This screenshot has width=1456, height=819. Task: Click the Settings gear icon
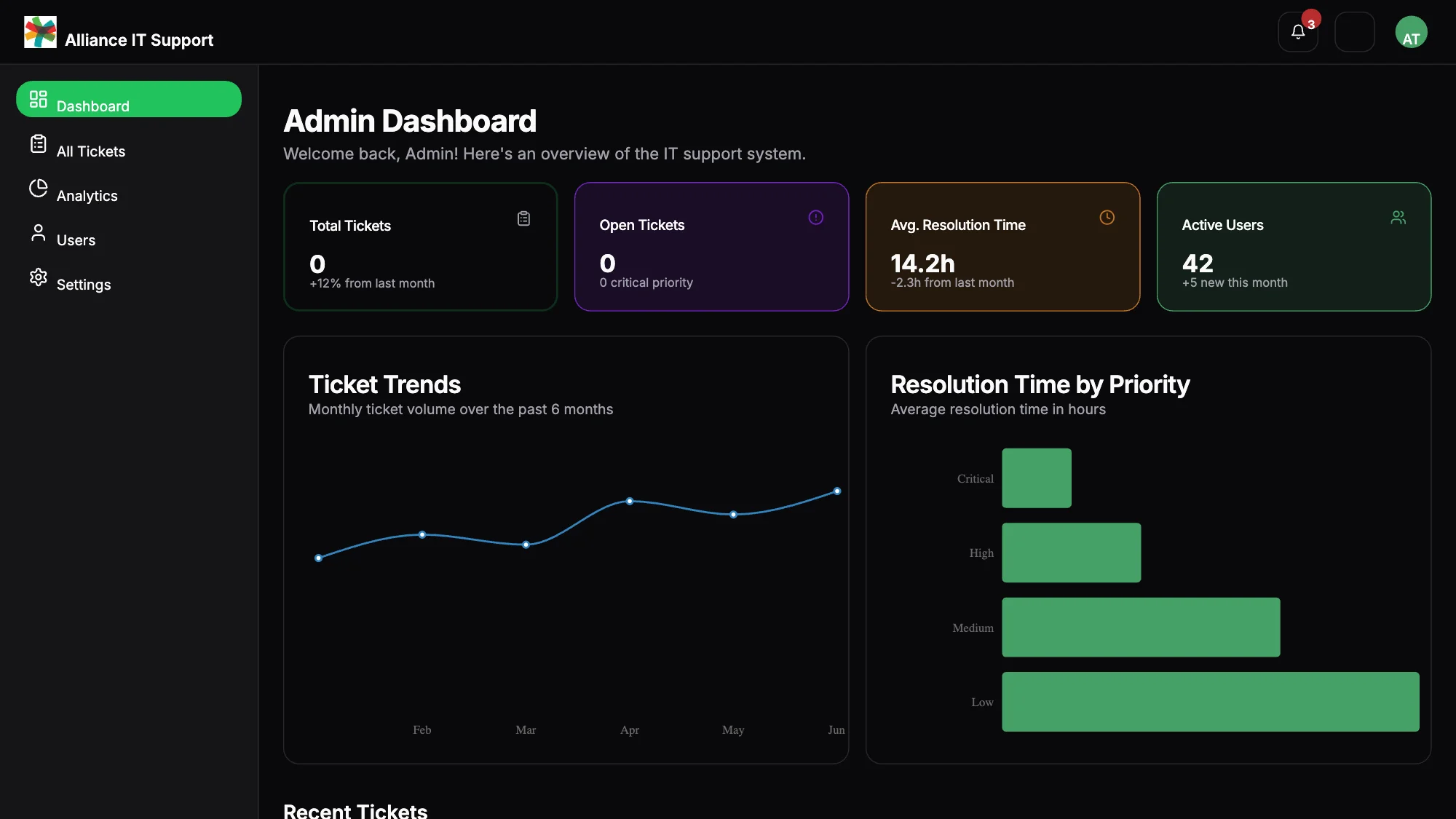click(x=39, y=277)
